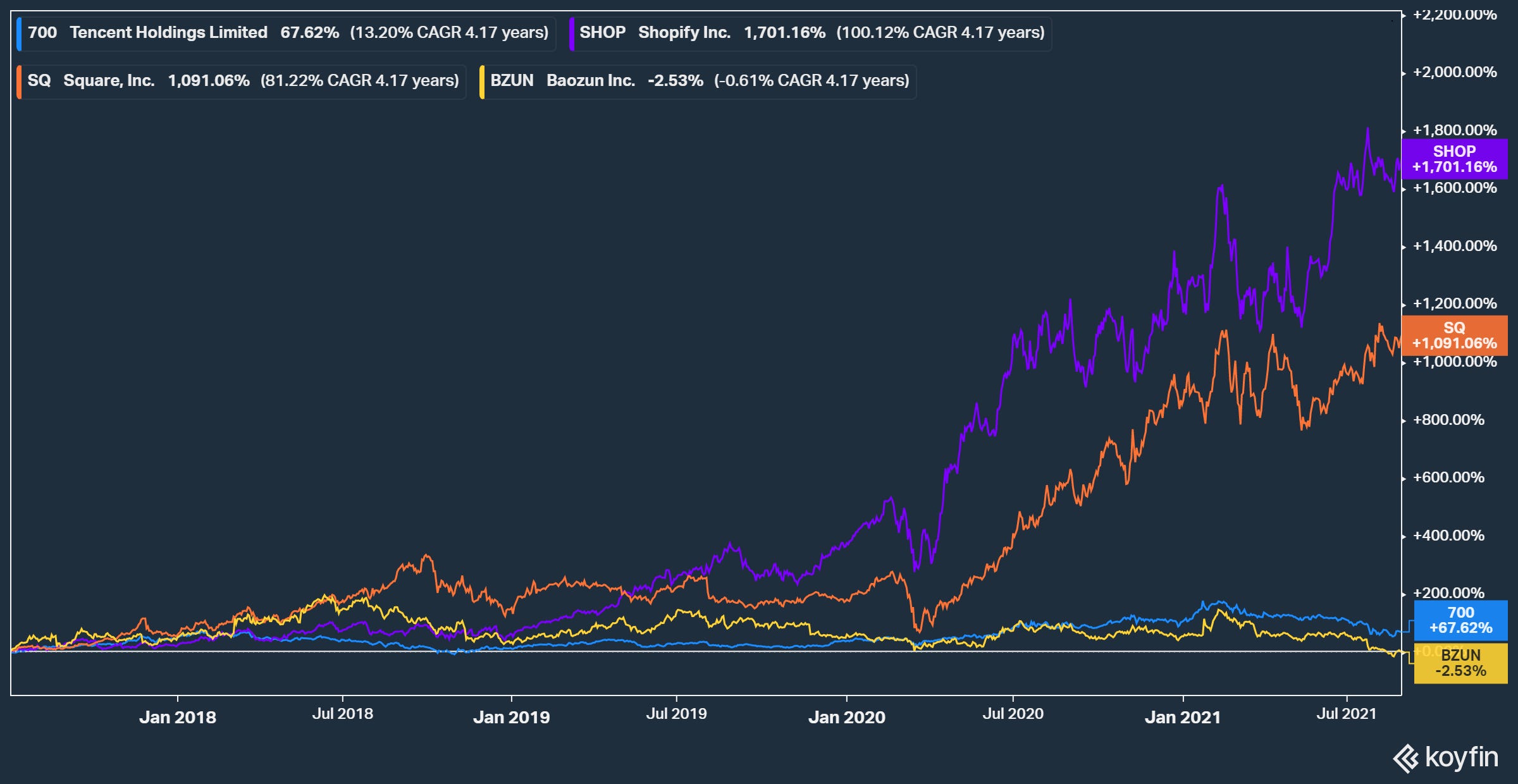1518x784 pixels.
Task: Click the 13.20% CAGR text for Tencent
Action: [450, 33]
